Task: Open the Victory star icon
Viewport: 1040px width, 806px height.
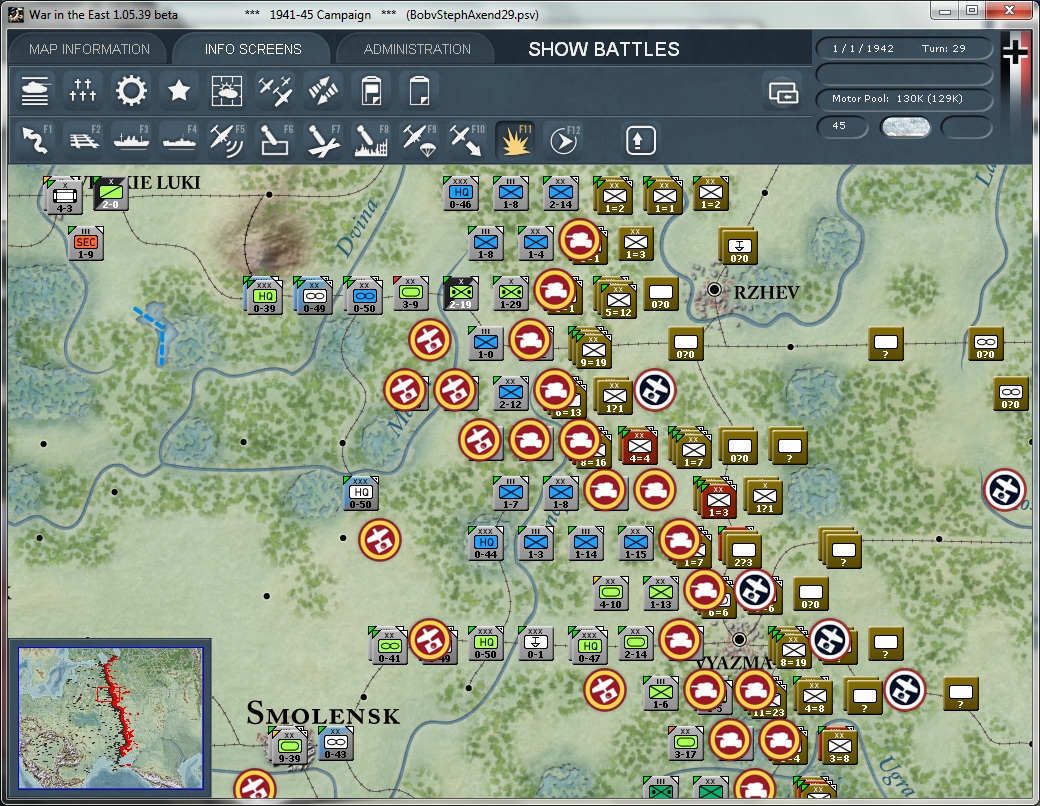Action: coord(178,91)
